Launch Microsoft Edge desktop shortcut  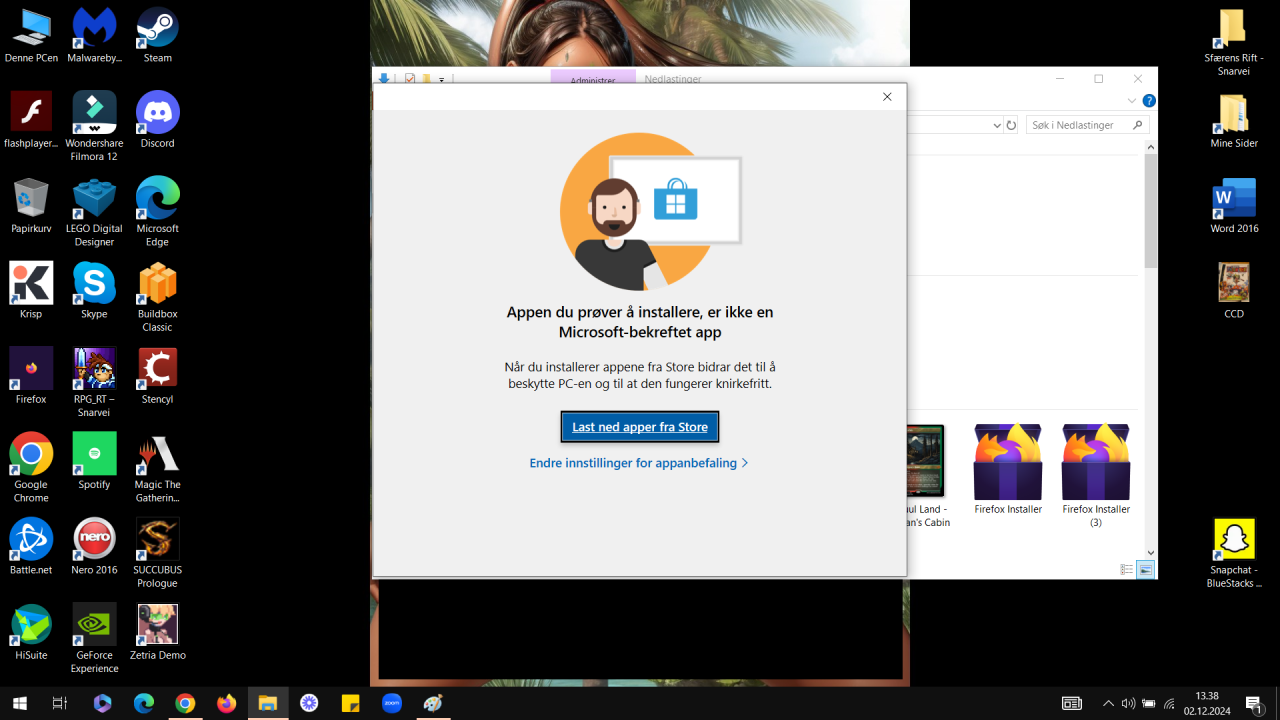157,212
